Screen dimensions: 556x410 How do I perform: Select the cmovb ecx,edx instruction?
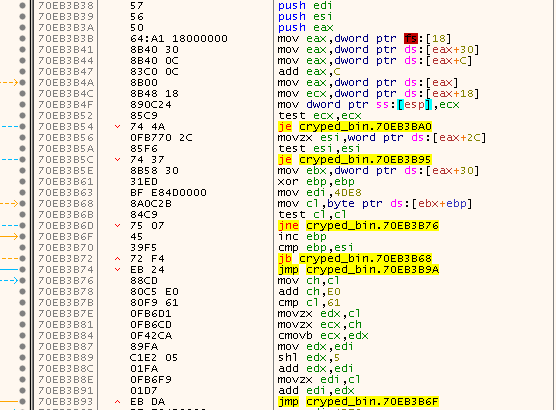[x=323, y=336]
